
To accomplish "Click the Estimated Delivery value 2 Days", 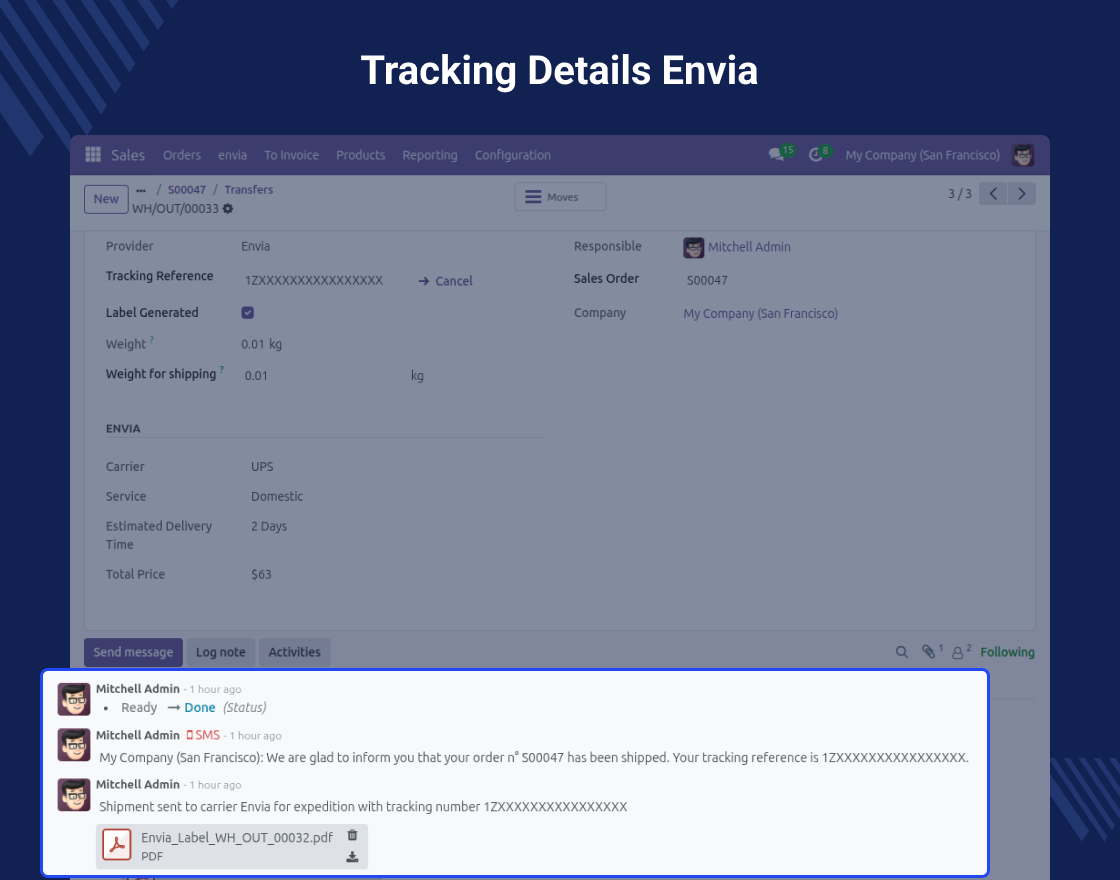I will click(269, 526).
